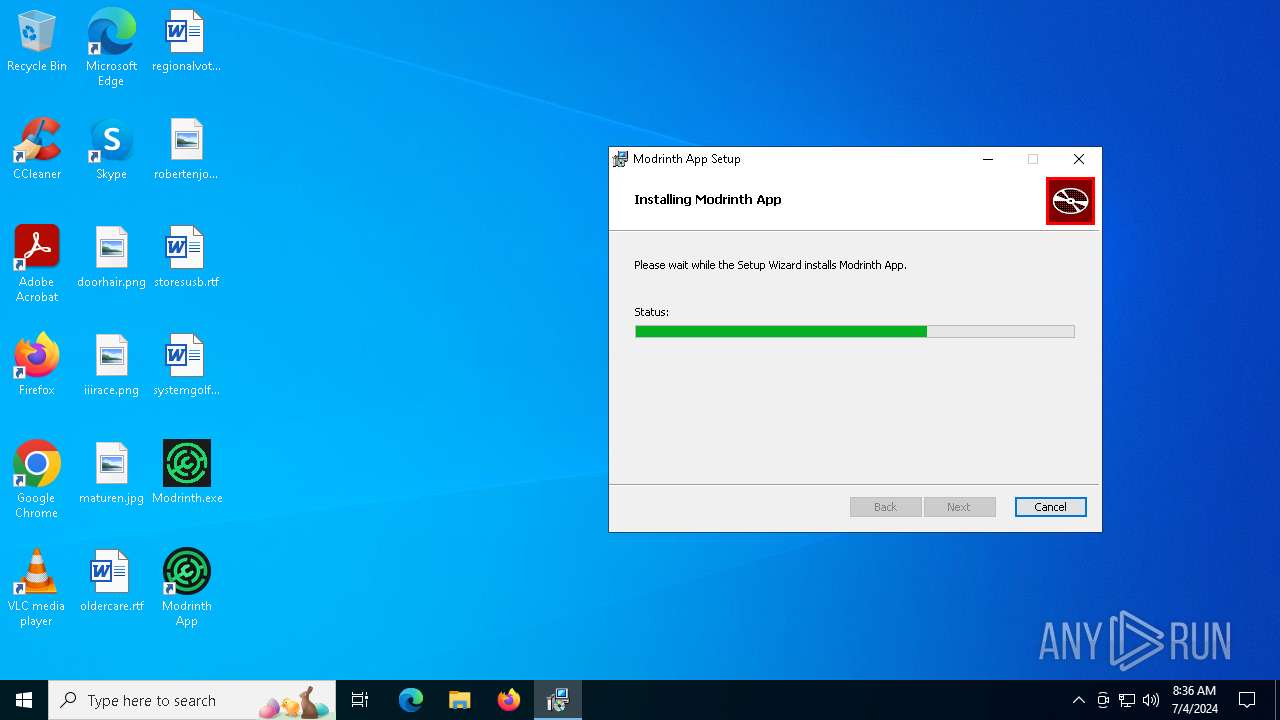Viewport: 1280px width, 720px height.
Task: Open the CCleaner desktop shortcut
Action: click(37, 150)
